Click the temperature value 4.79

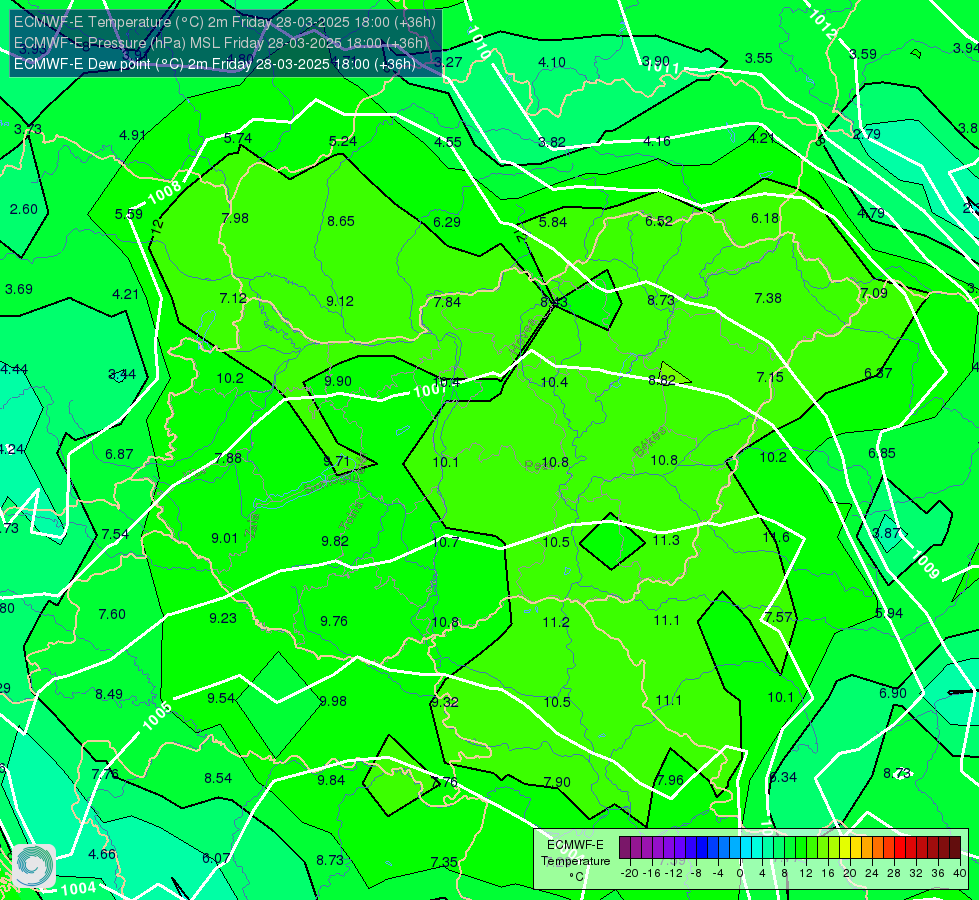(871, 213)
